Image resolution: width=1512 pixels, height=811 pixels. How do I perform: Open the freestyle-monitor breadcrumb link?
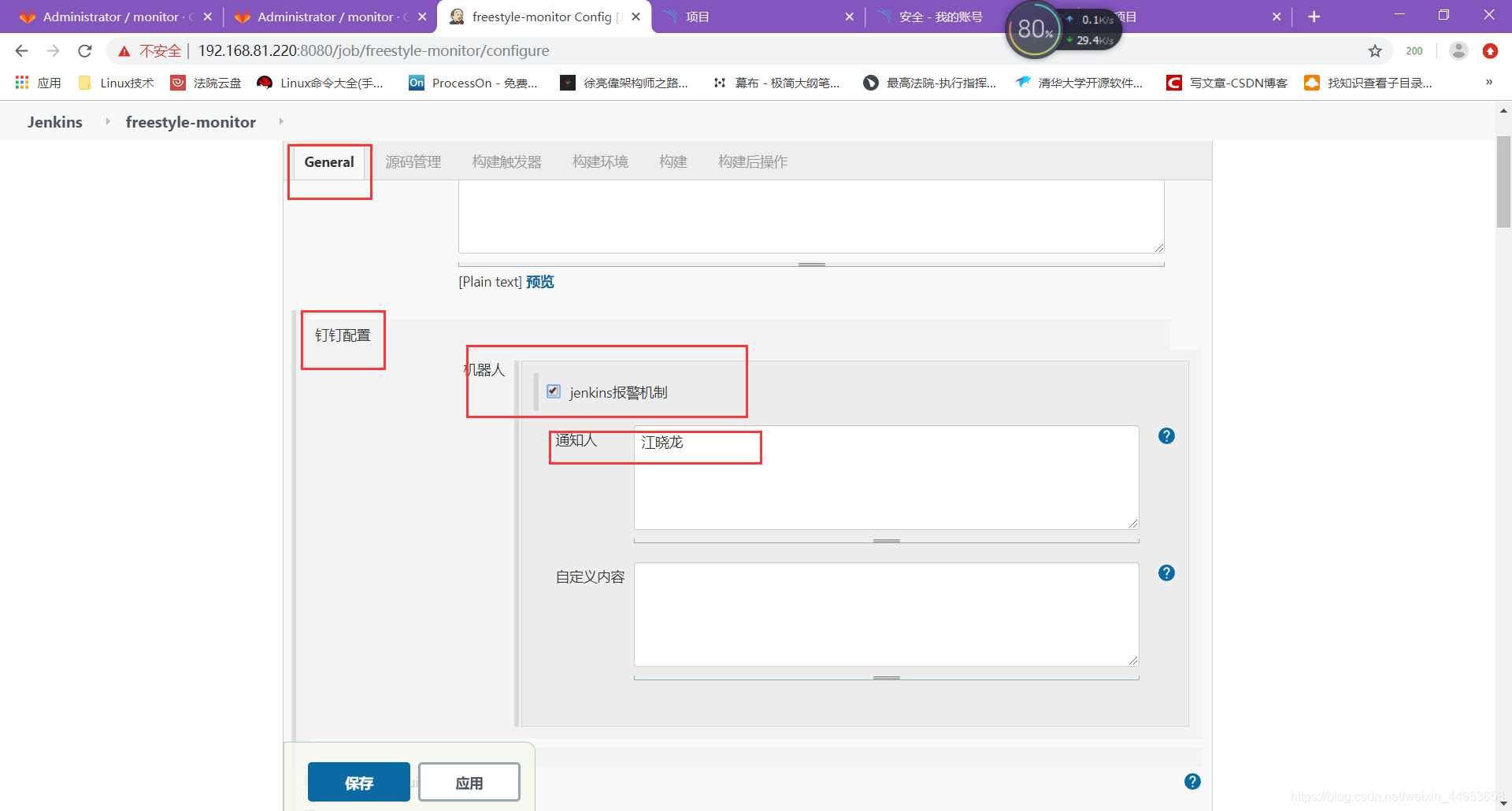(191, 122)
